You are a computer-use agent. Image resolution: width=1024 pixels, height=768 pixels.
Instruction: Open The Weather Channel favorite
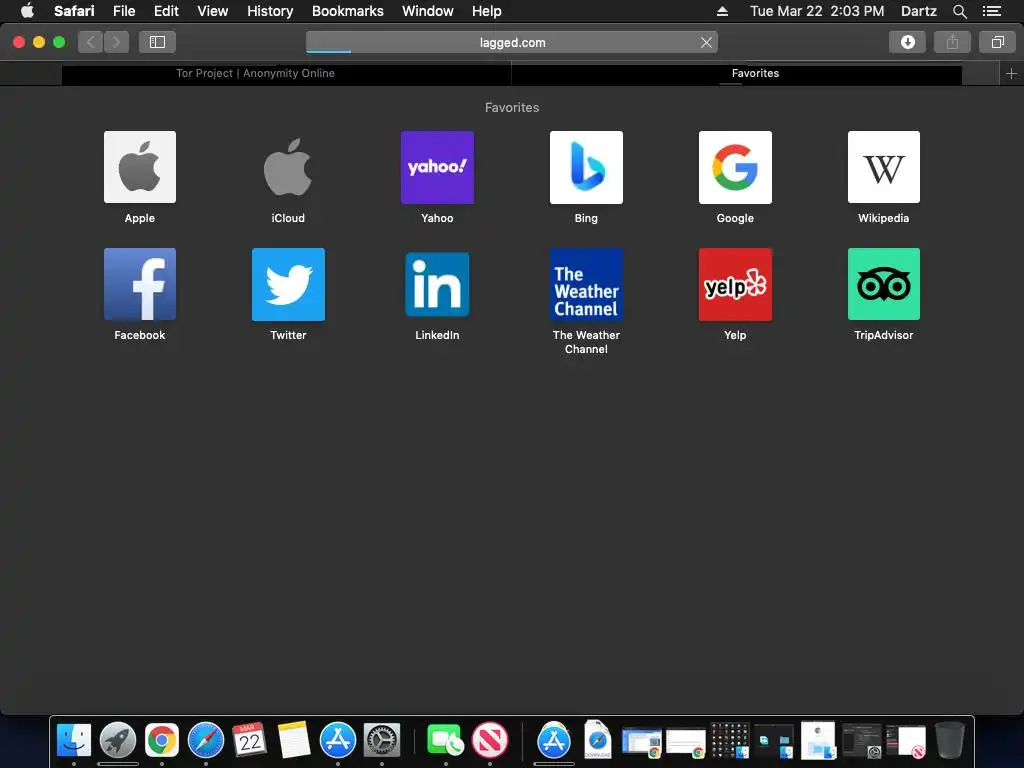pyautogui.click(x=586, y=284)
